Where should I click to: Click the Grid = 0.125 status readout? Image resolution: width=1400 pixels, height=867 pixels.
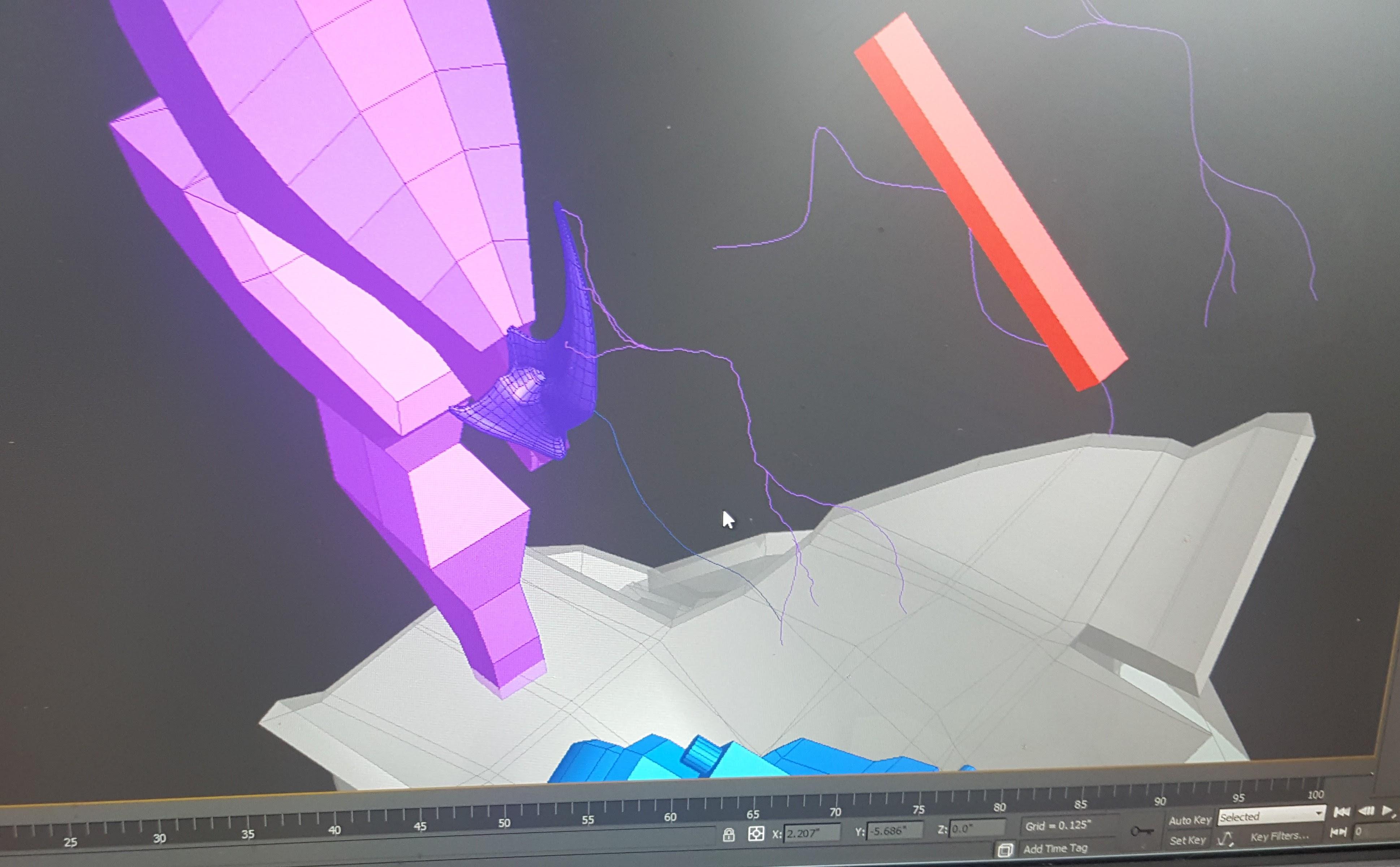click(1058, 826)
